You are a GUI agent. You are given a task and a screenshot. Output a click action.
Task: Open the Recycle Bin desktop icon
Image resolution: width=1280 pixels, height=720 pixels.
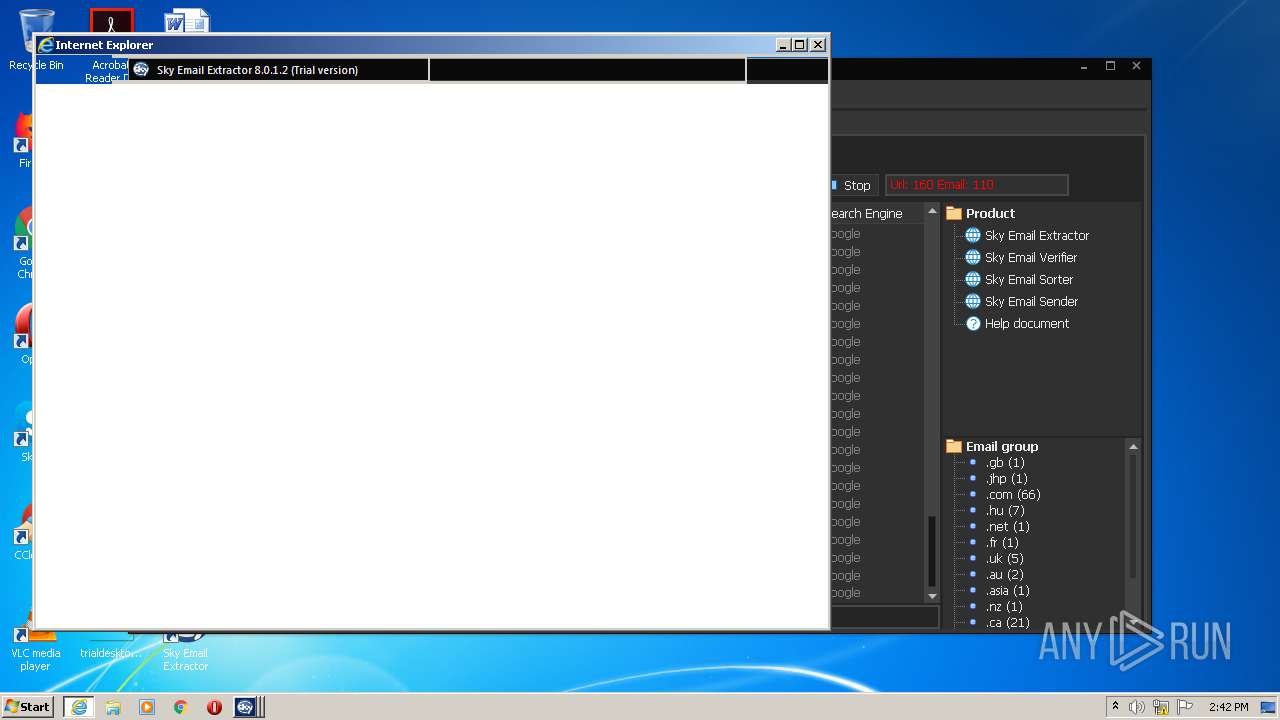pyautogui.click(x=36, y=40)
